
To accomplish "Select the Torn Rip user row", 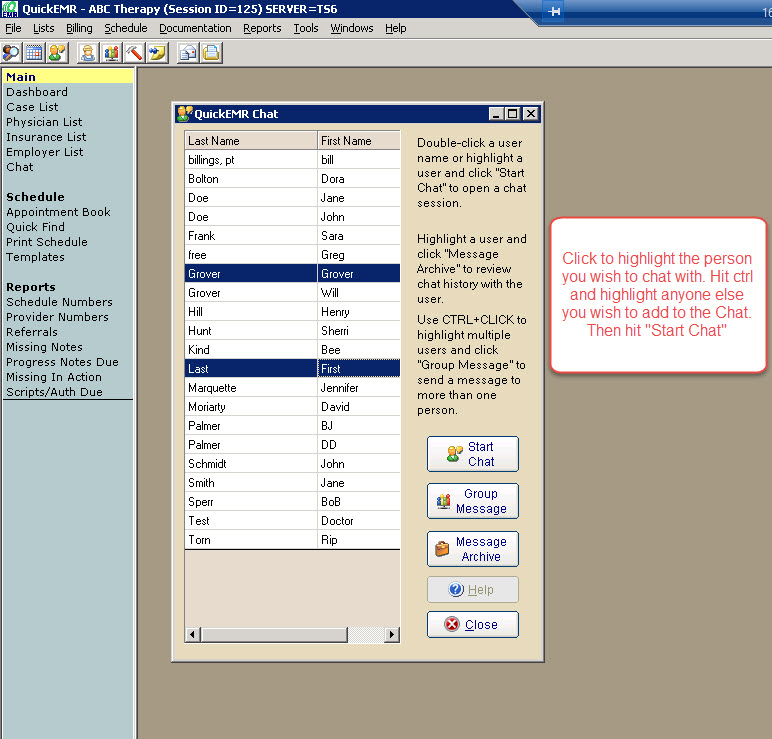I will tap(292, 540).
